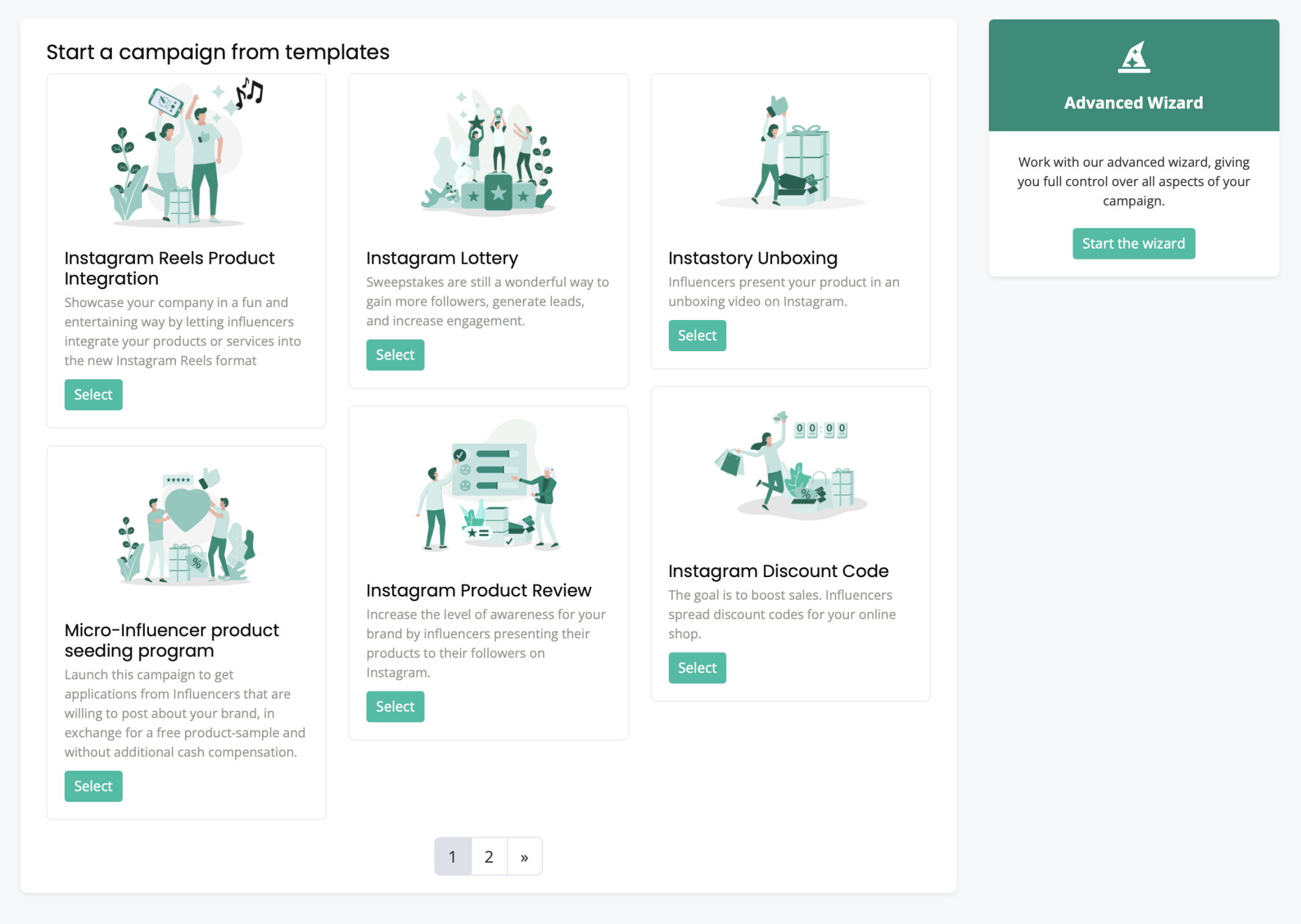Image resolution: width=1301 pixels, height=924 pixels.
Task: Click the Instastory Unboxing gift box illustration
Action: point(790,153)
